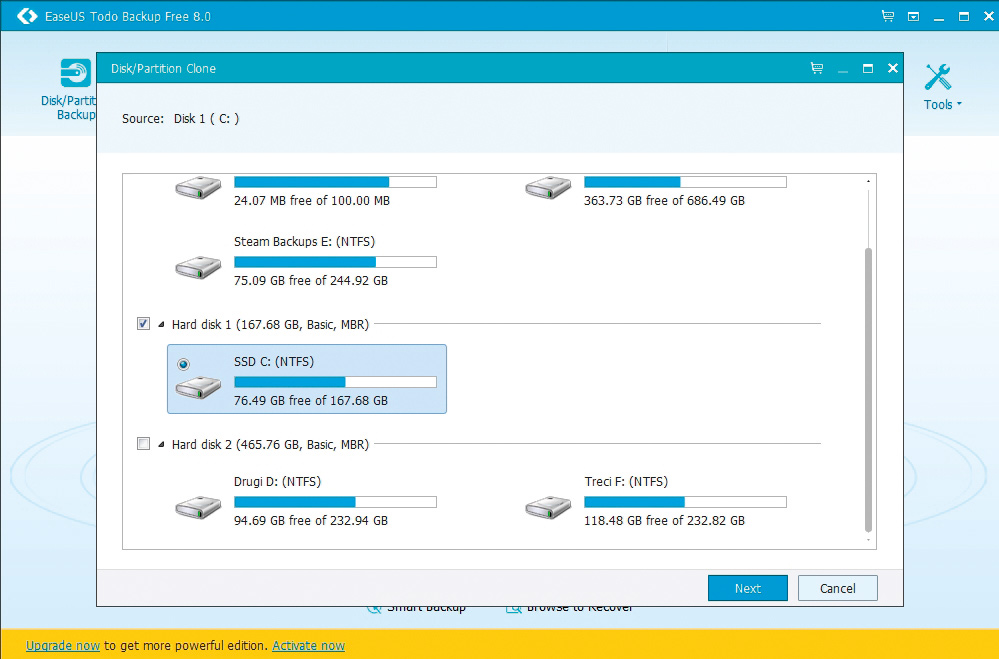Click the cart icon in the Clone dialog header
999x659 pixels.
pyautogui.click(x=817, y=68)
